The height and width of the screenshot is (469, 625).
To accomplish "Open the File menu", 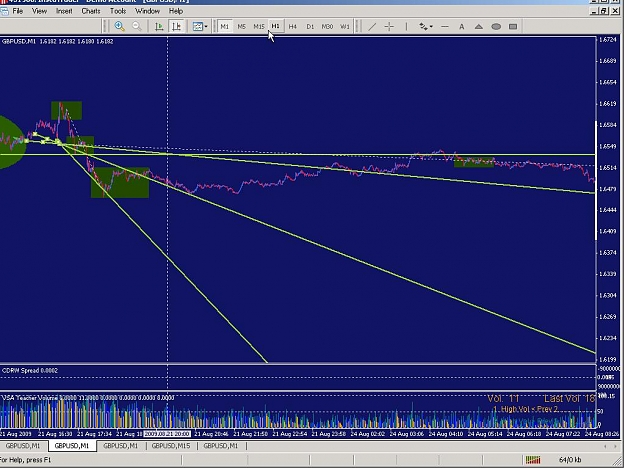I will 18,11.
